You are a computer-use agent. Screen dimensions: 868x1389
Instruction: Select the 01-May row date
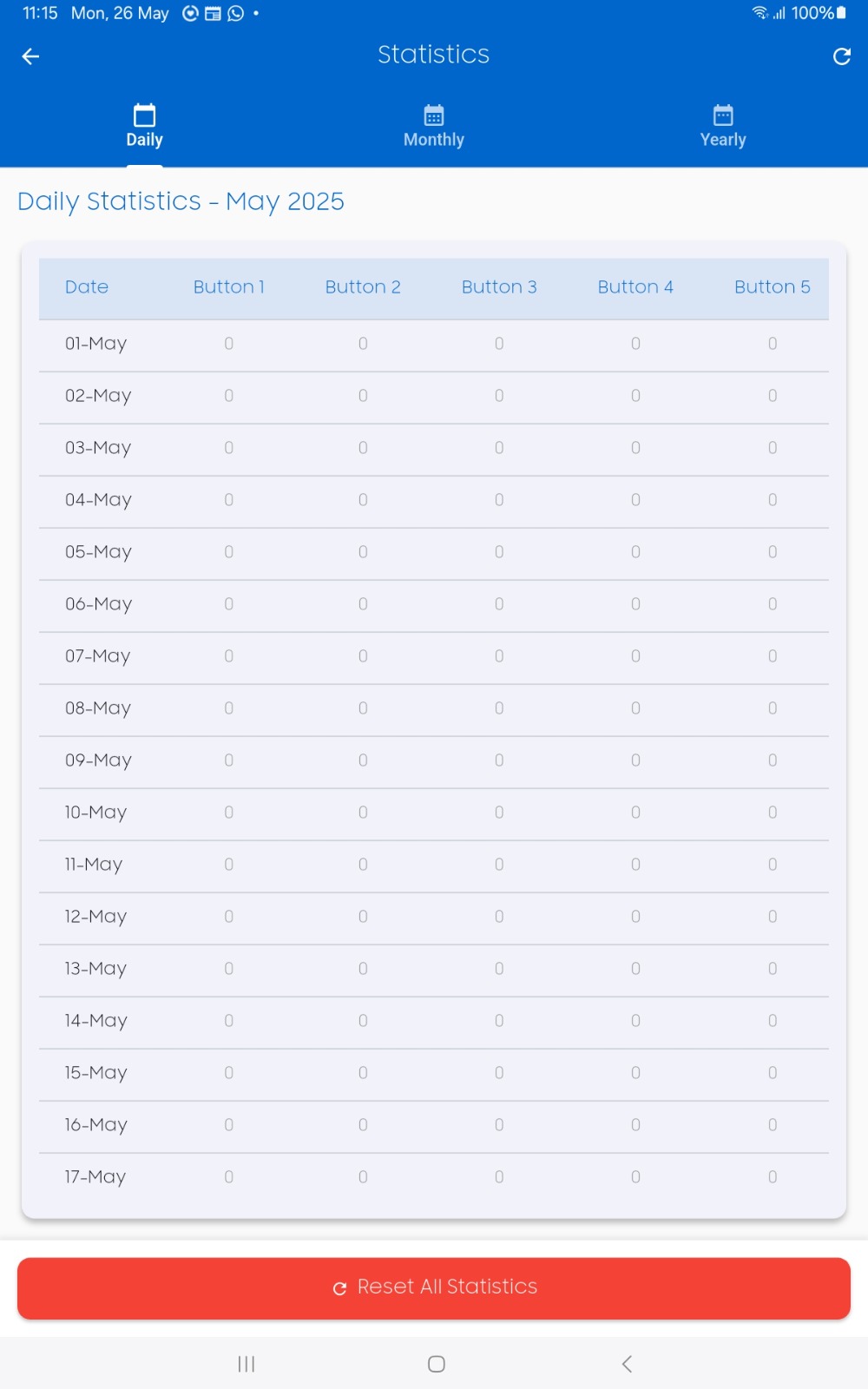[x=96, y=344]
